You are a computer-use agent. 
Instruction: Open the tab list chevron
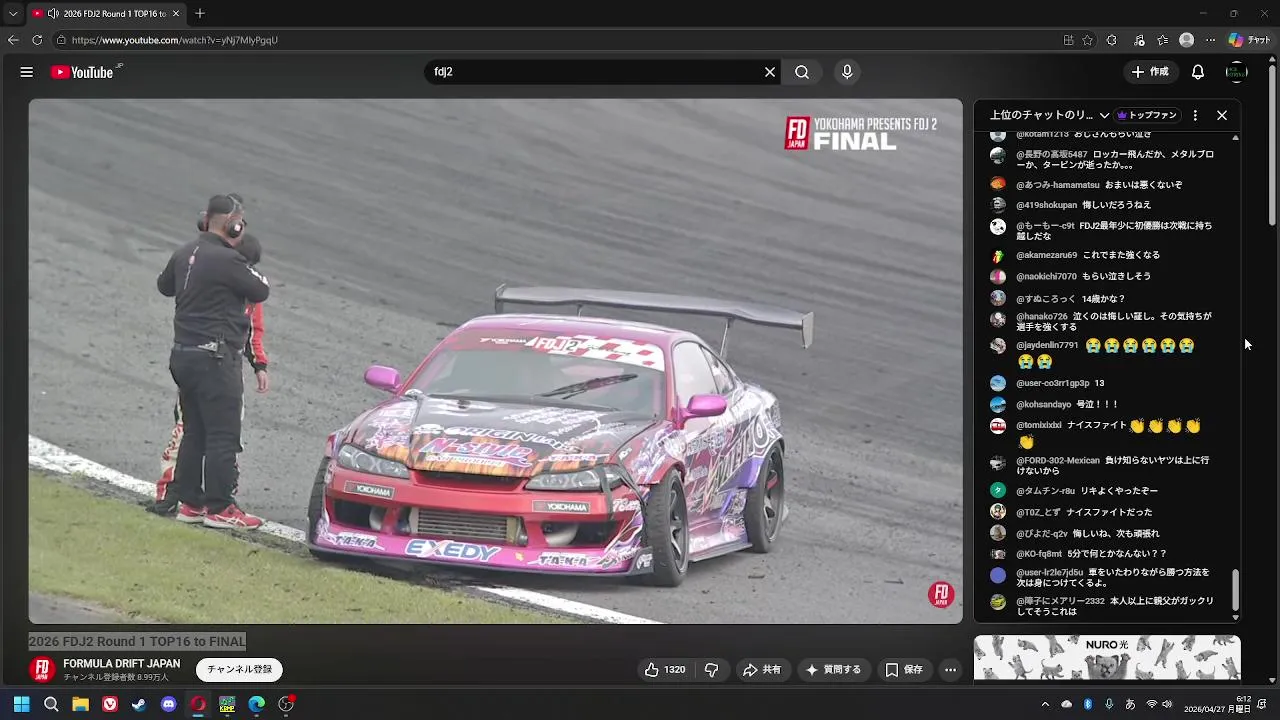(x=13, y=13)
